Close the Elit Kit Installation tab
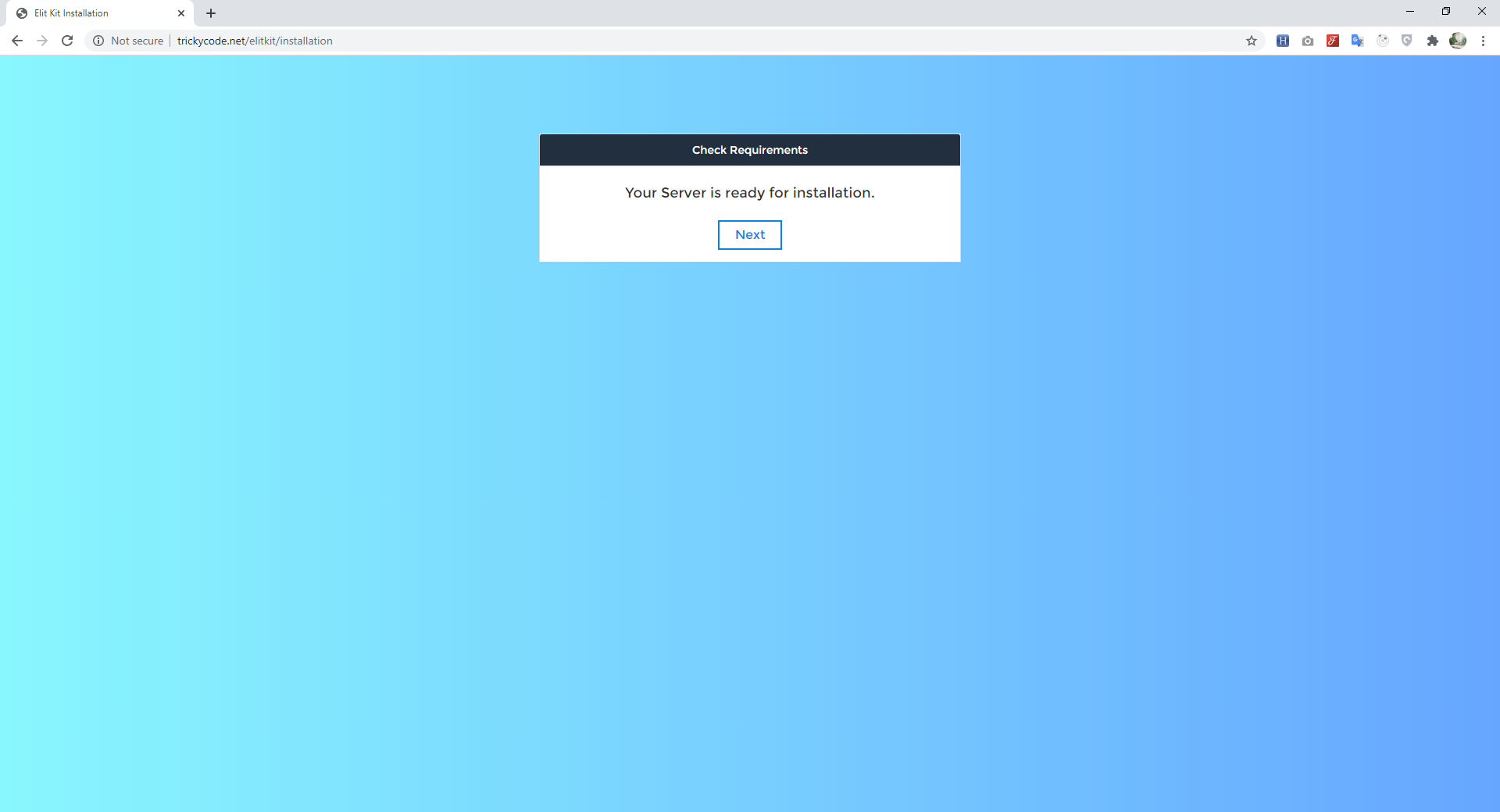1500x812 pixels. (181, 13)
